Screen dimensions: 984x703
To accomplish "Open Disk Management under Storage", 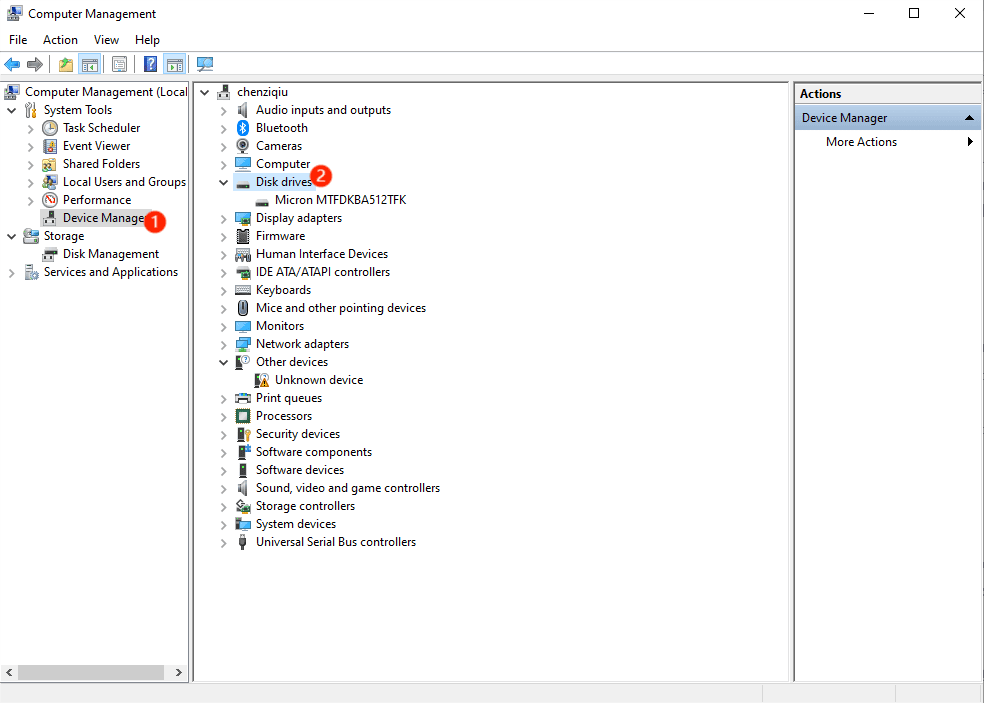I will (110, 254).
